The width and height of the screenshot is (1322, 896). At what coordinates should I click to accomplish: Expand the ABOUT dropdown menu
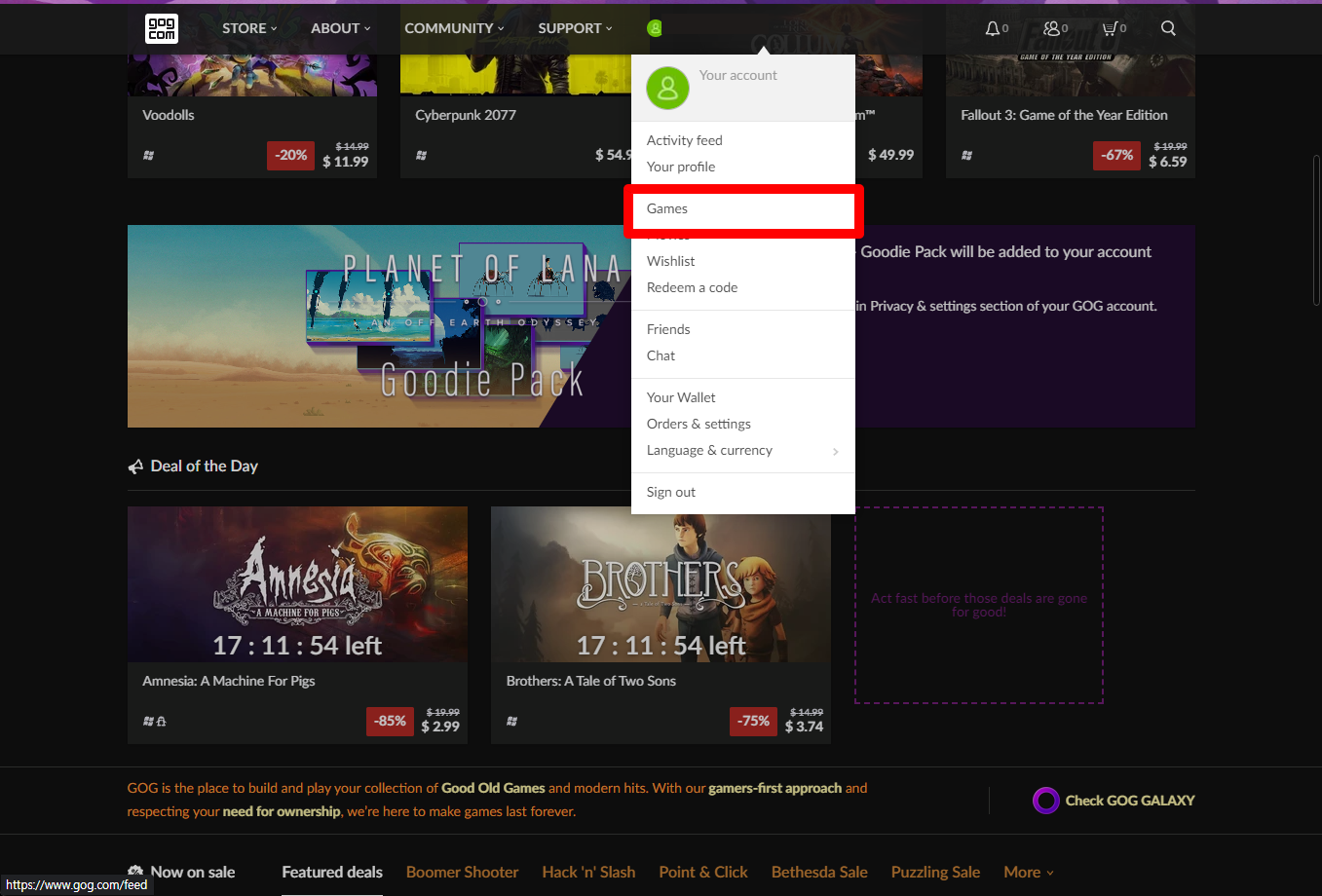click(341, 28)
